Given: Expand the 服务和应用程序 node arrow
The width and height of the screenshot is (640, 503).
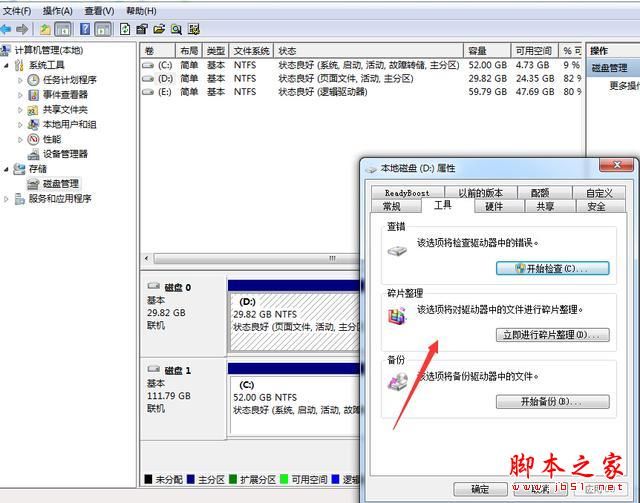Looking at the screenshot, I should point(6,199).
